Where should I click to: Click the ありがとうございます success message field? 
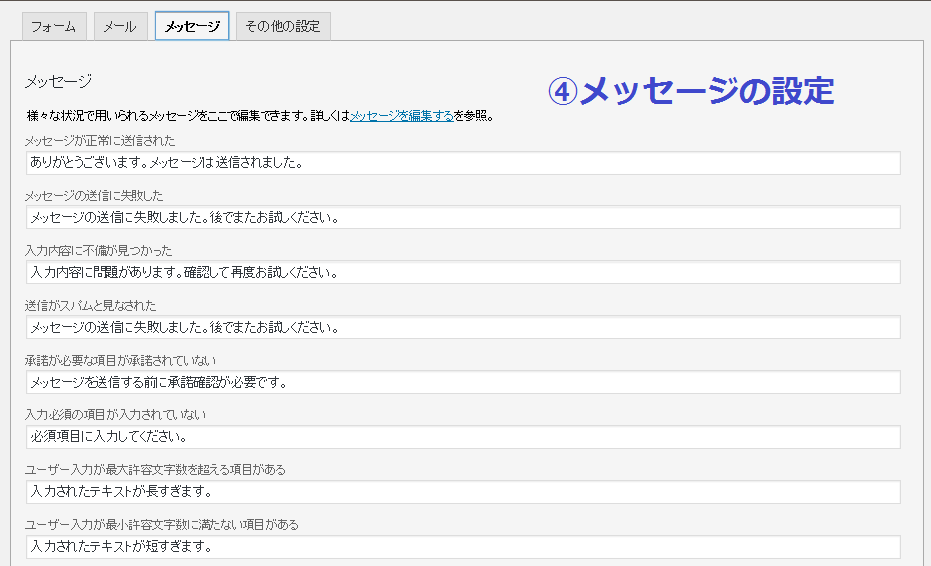tap(462, 163)
